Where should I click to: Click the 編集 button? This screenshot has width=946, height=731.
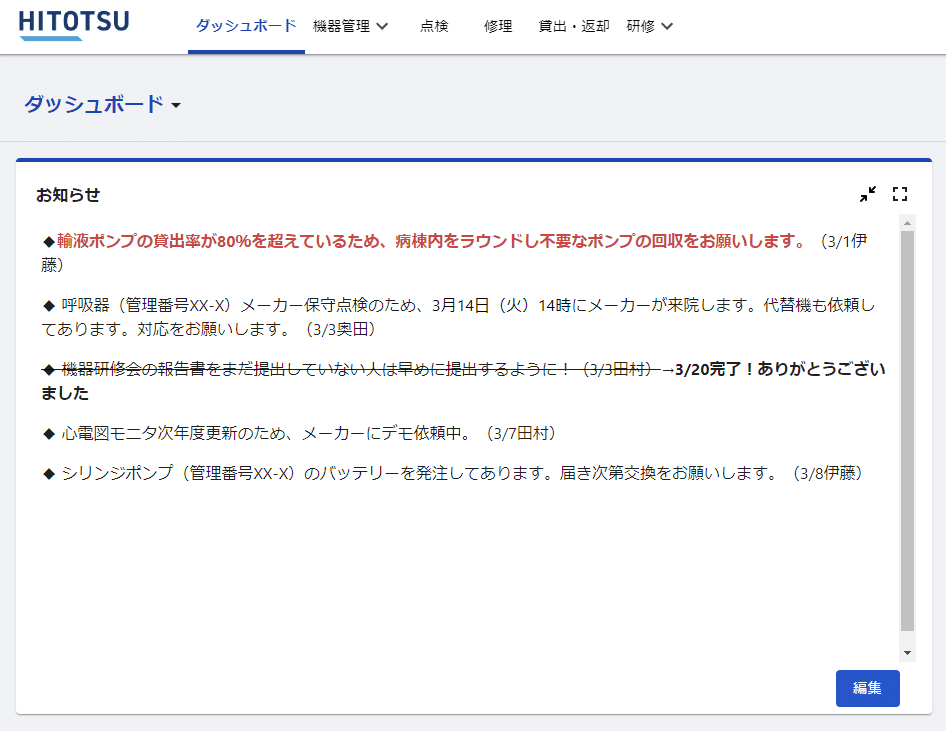pyautogui.click(x=866, y=688)
